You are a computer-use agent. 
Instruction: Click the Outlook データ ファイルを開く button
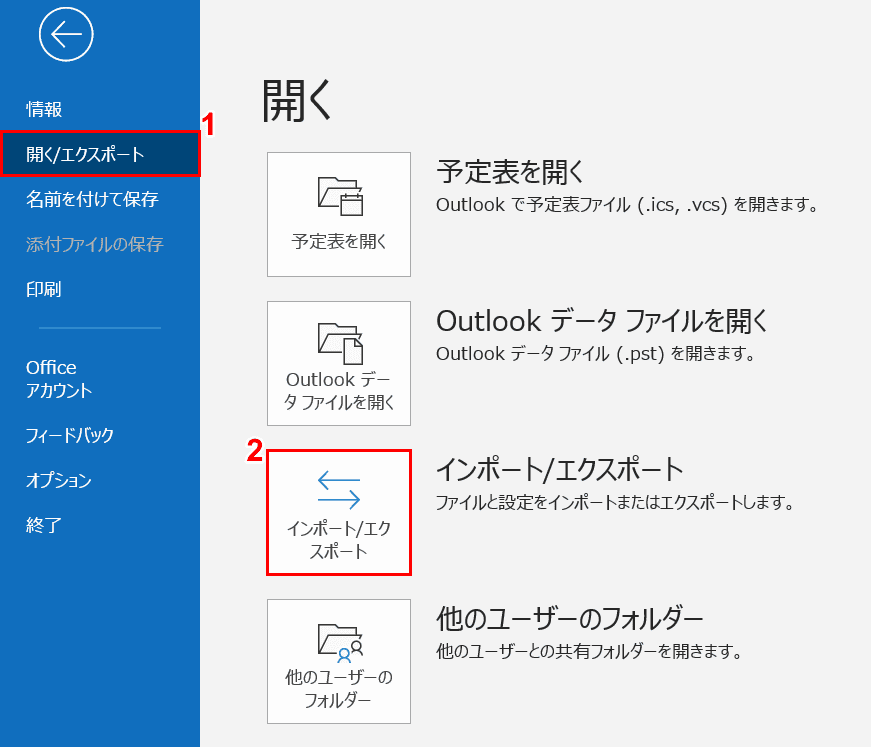(x=339, y=363)
